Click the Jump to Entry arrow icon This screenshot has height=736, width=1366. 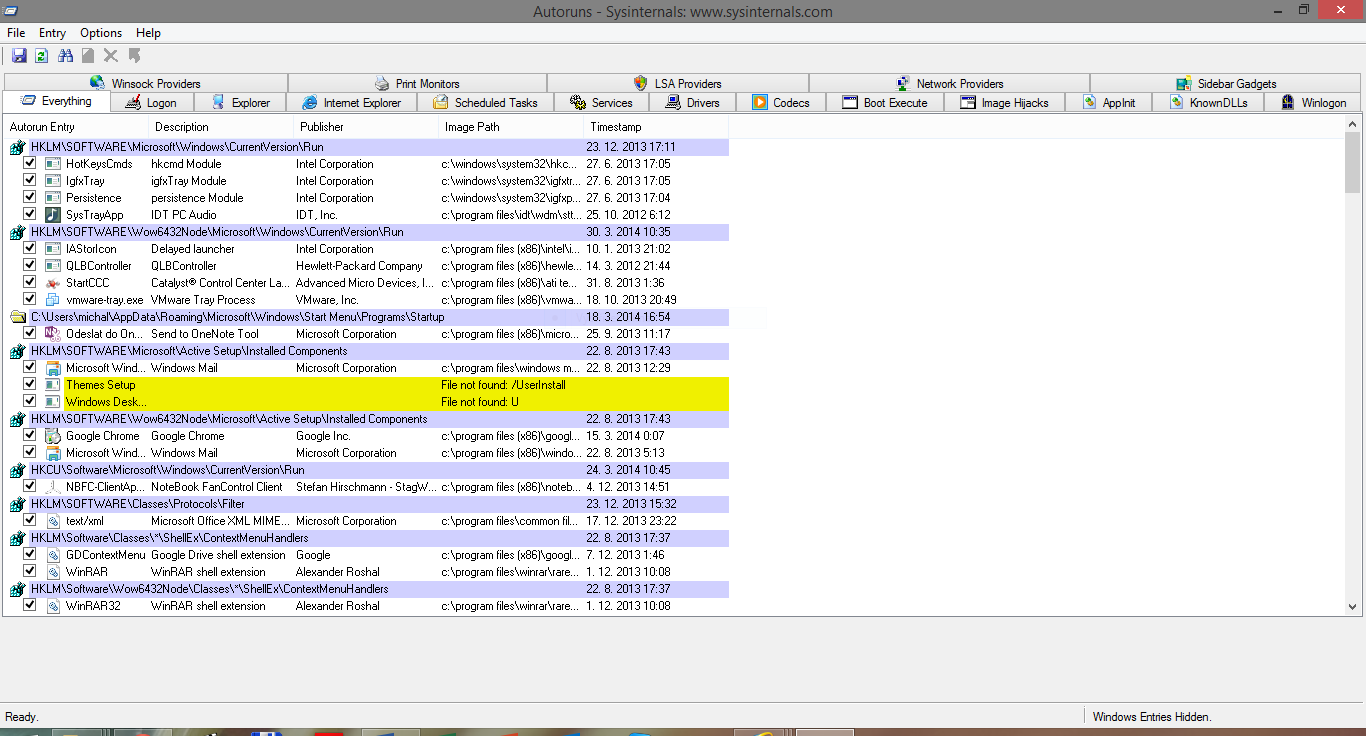[133, 55]
